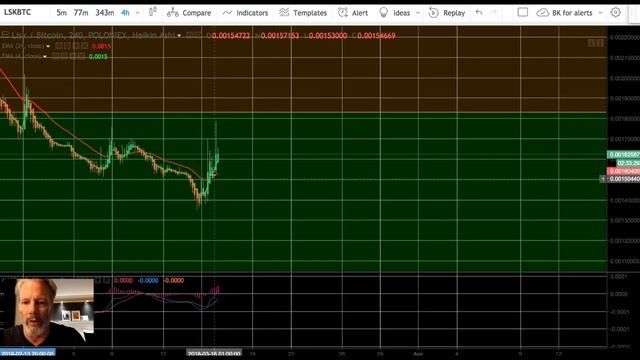Click the low price 0.00153000
640x360 pixels.
[x=328, y=36]
